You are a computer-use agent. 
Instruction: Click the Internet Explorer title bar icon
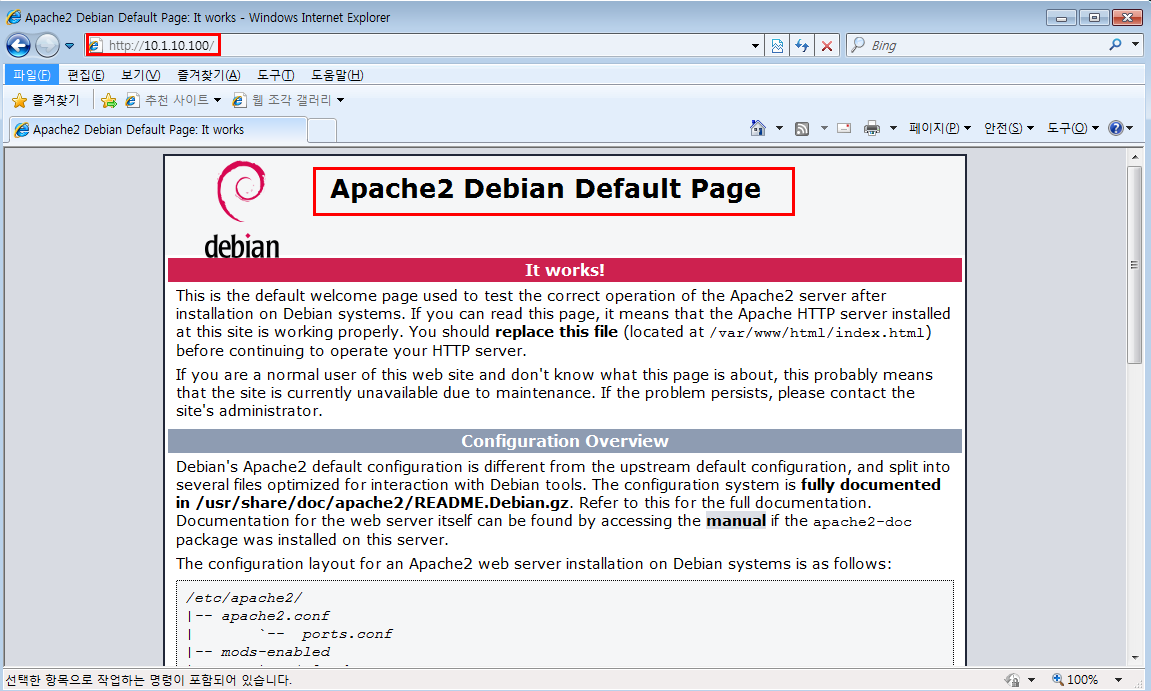13,17
